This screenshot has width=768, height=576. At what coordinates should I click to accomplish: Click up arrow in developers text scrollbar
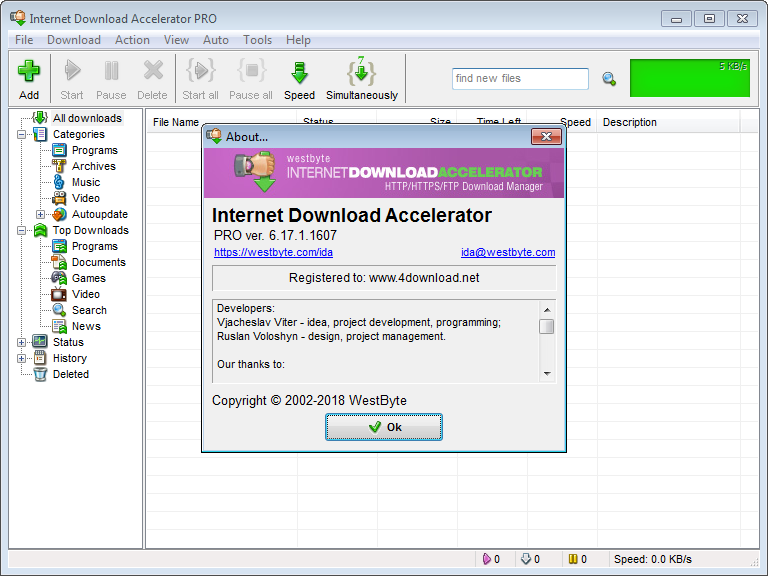[x=547, y=310]
